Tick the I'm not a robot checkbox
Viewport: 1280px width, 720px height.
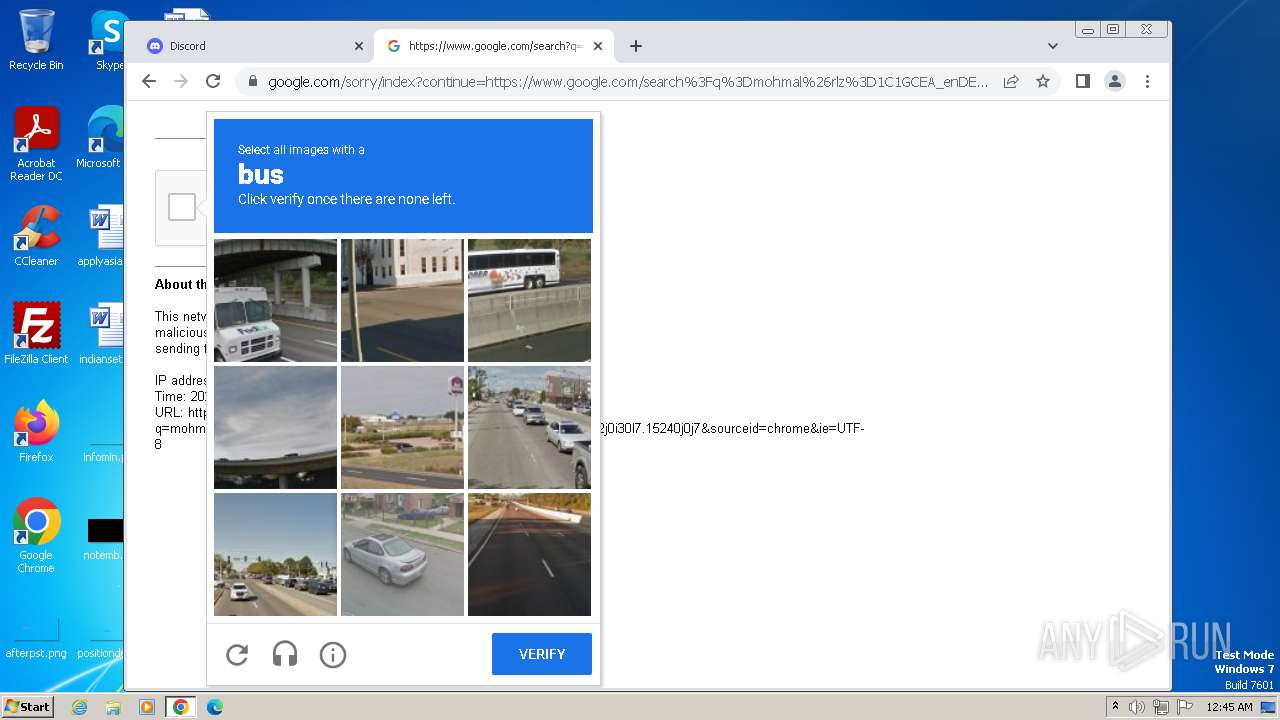(x=182, y=207)
